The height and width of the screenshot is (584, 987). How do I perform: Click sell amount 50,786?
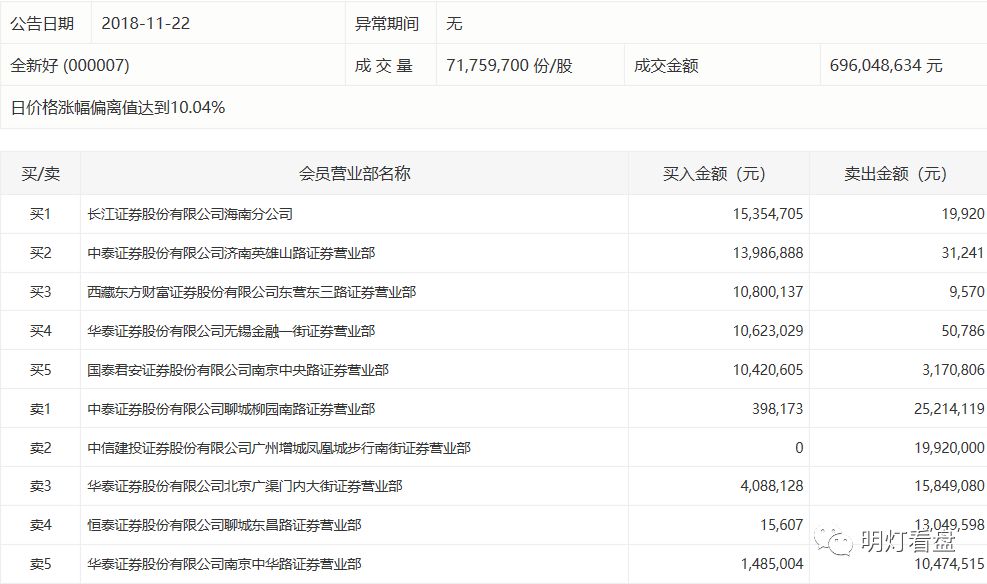click(963, 331)
